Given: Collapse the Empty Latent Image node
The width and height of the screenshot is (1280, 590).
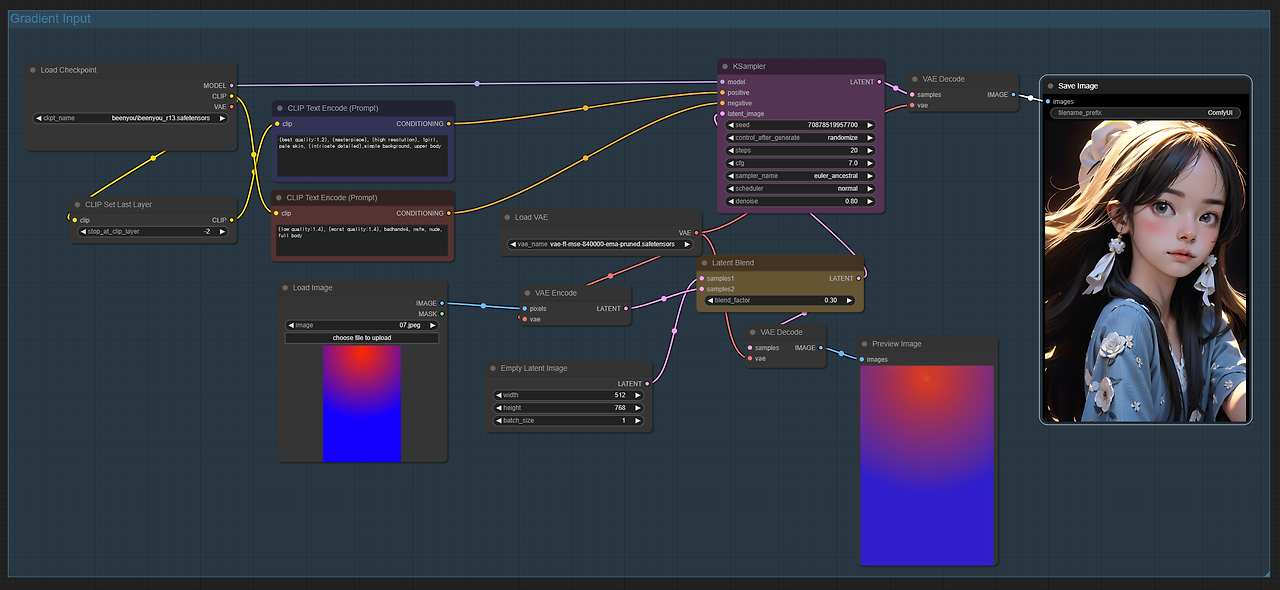Looking at the screenshot, I should click(x=493, y=368).
